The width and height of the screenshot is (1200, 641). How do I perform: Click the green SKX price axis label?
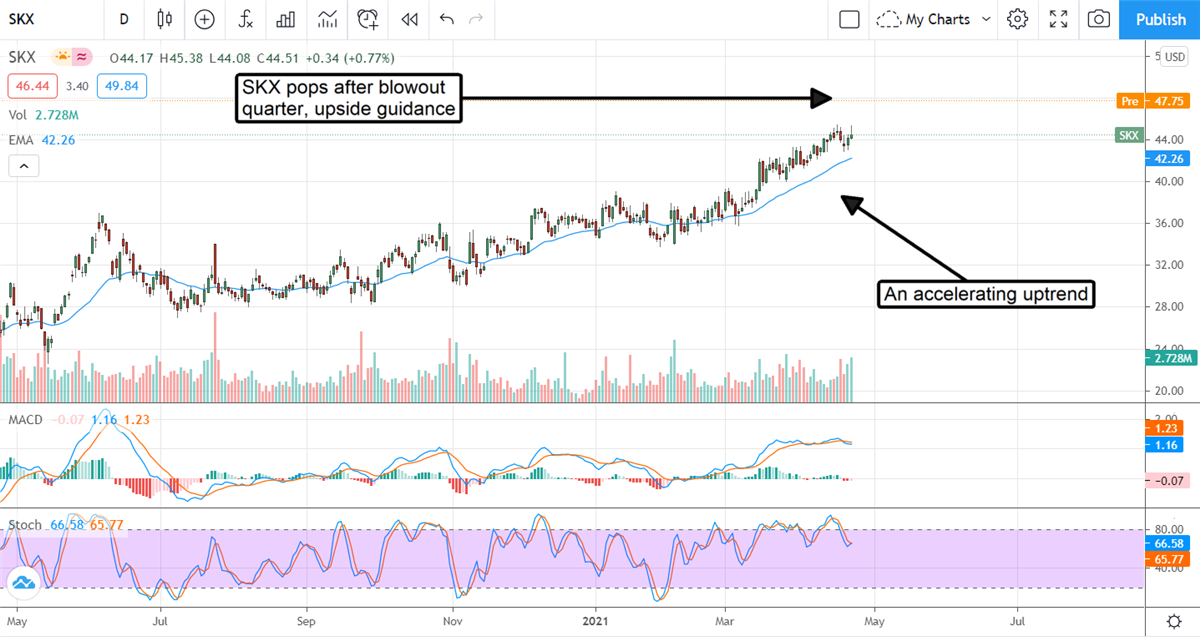pyautogui.click(x=1128, y=135)
